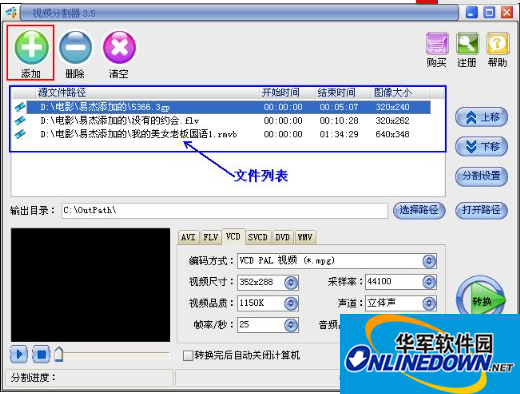Open split settings (分割设置)
This screenshot has height=394, width=520.
[481, 176]
